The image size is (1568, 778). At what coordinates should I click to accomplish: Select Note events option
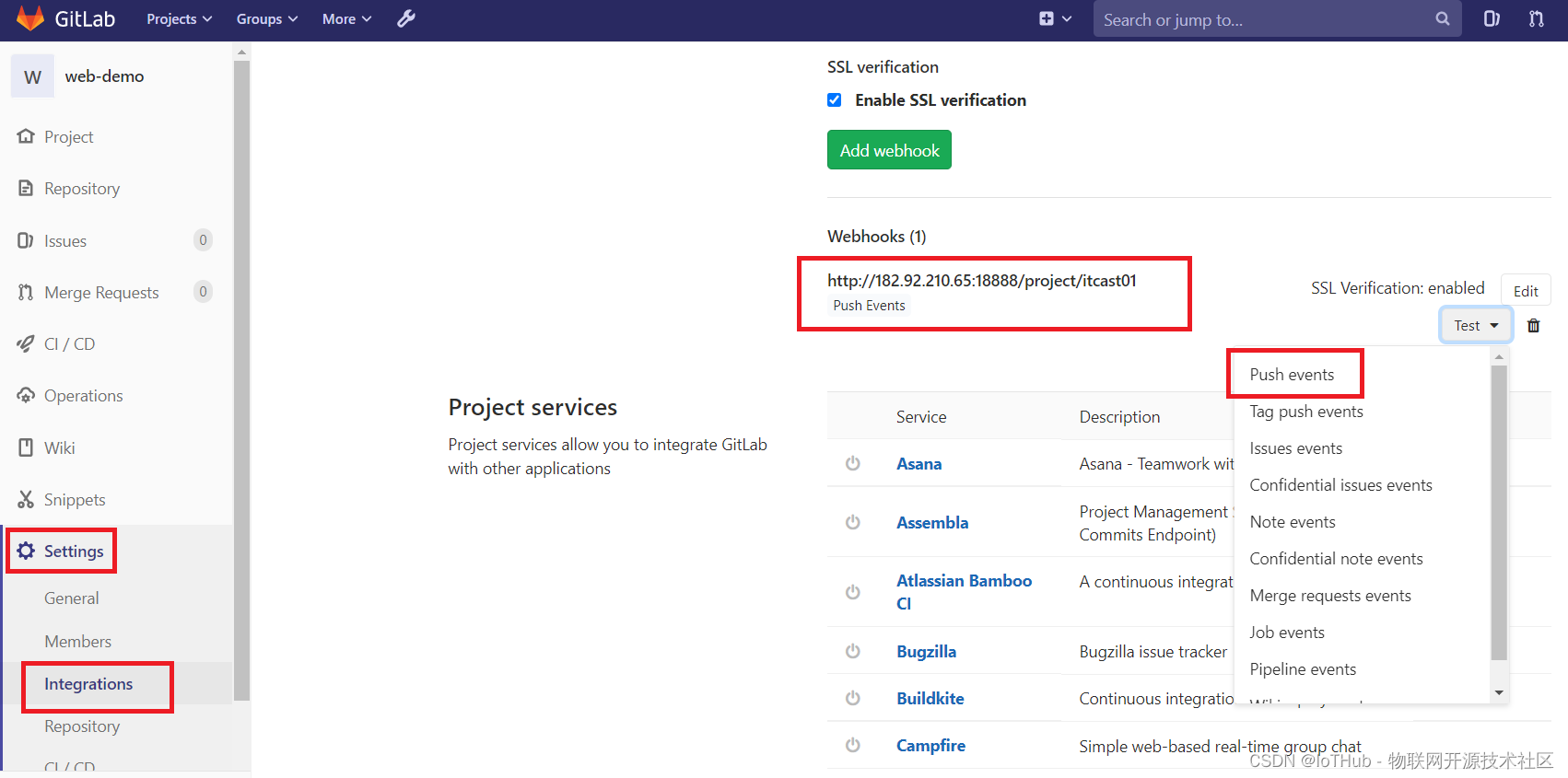click(x=1293, y=522)
